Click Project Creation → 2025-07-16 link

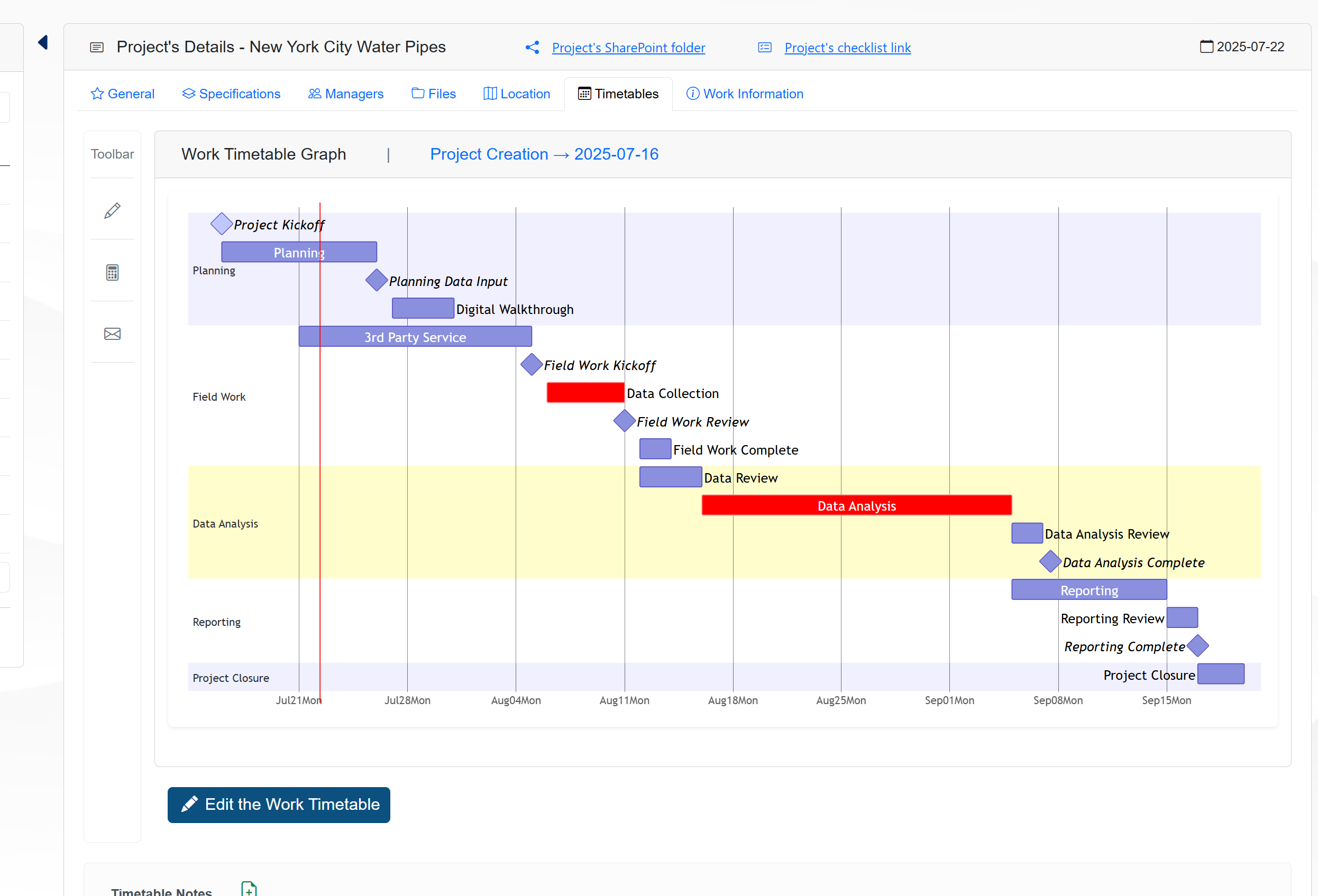pos(544,154)
